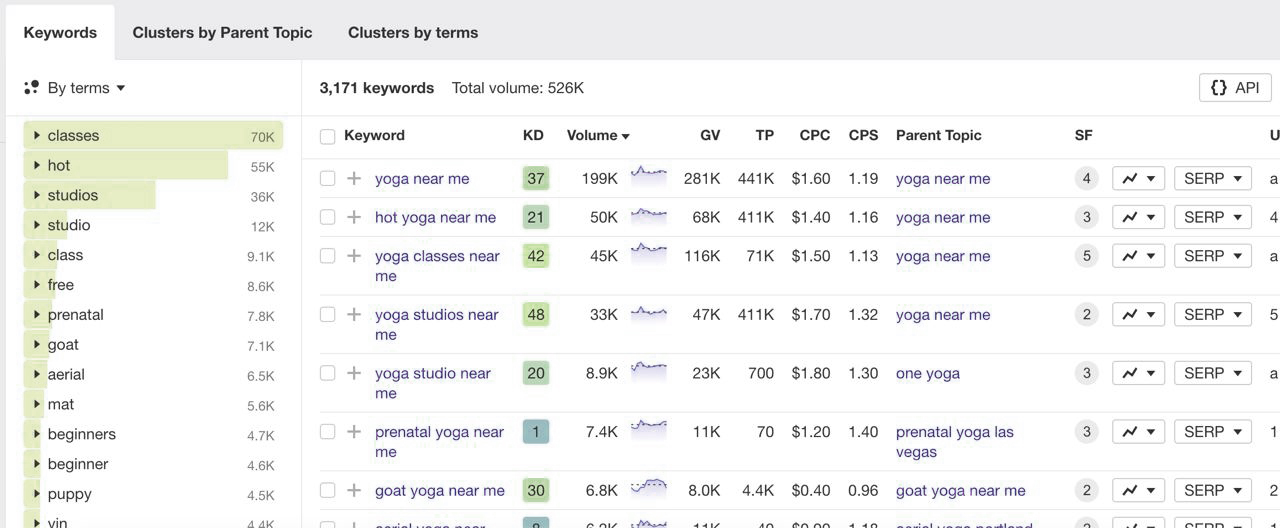
Task: Click volume sparkline for 'yoga classes near me'
Action: [x=648, y=250]
